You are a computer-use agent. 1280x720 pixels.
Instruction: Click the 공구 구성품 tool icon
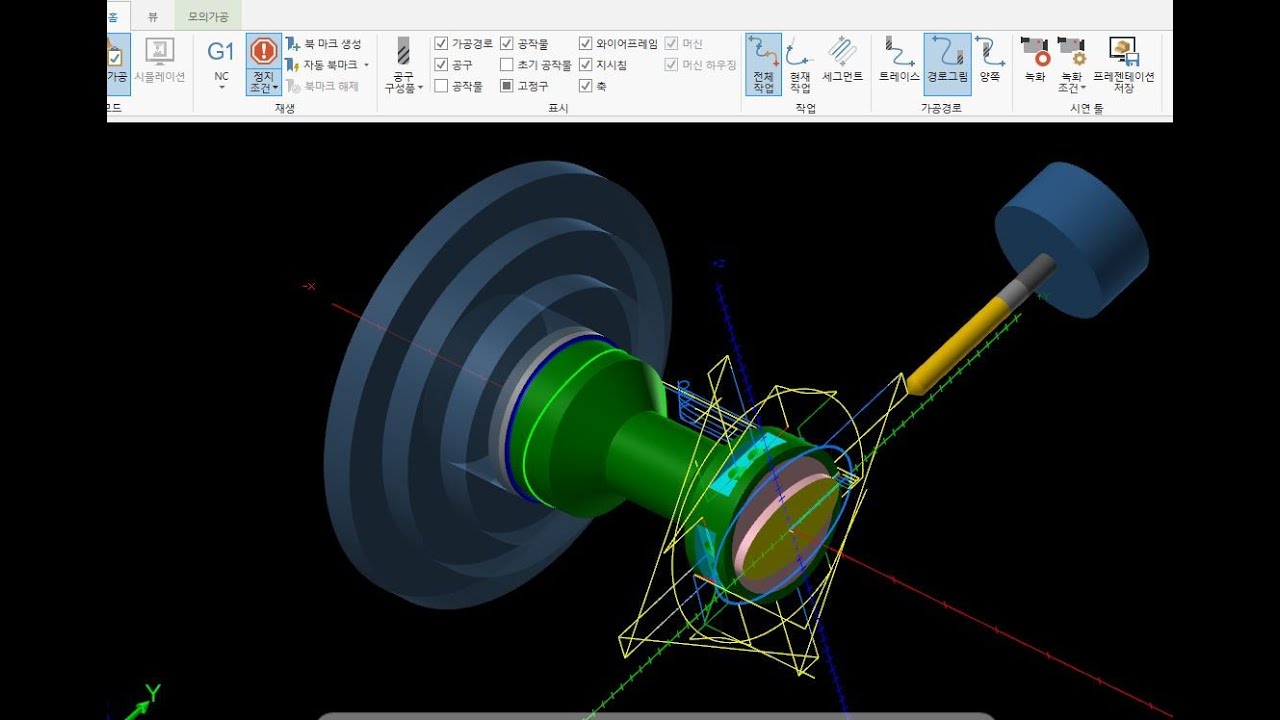404,52
